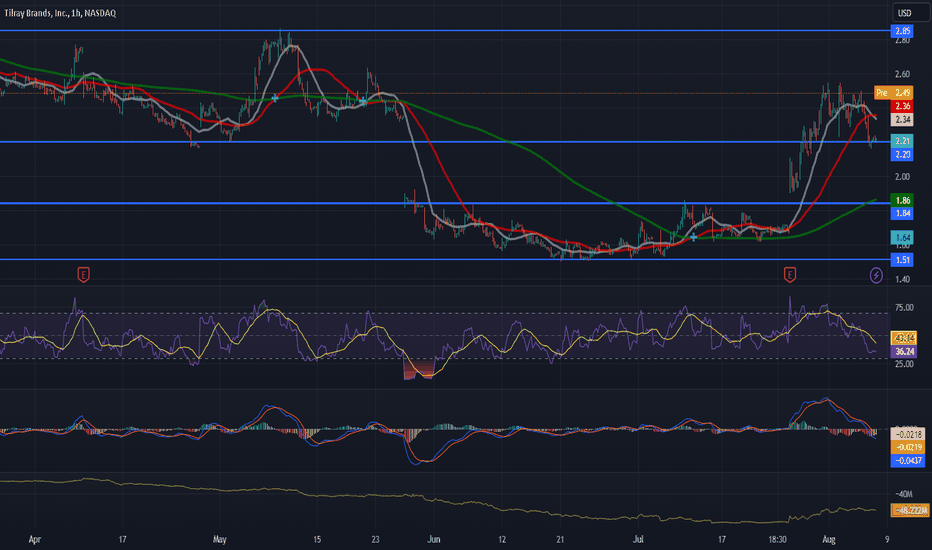
Task: Click the -48.222M volume indicator label
Action: pos(910,510)
